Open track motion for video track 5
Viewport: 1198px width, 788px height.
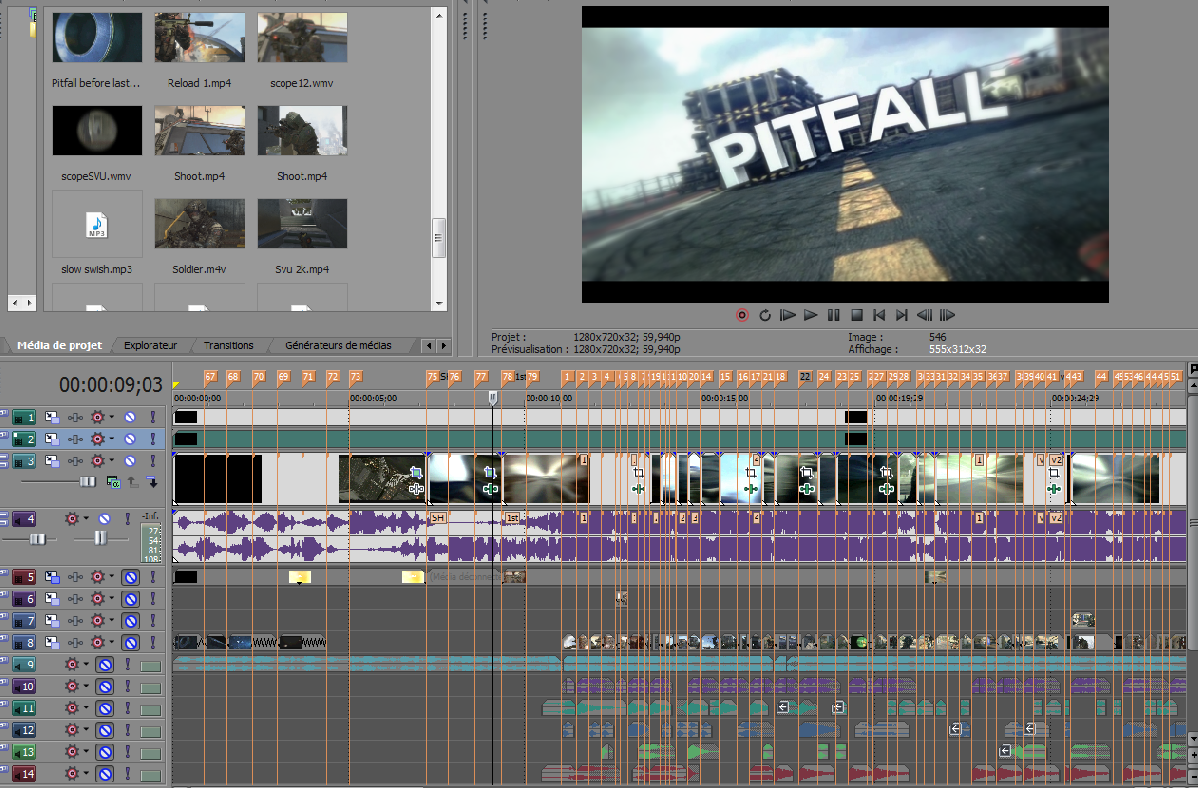[x=51, y=577]
